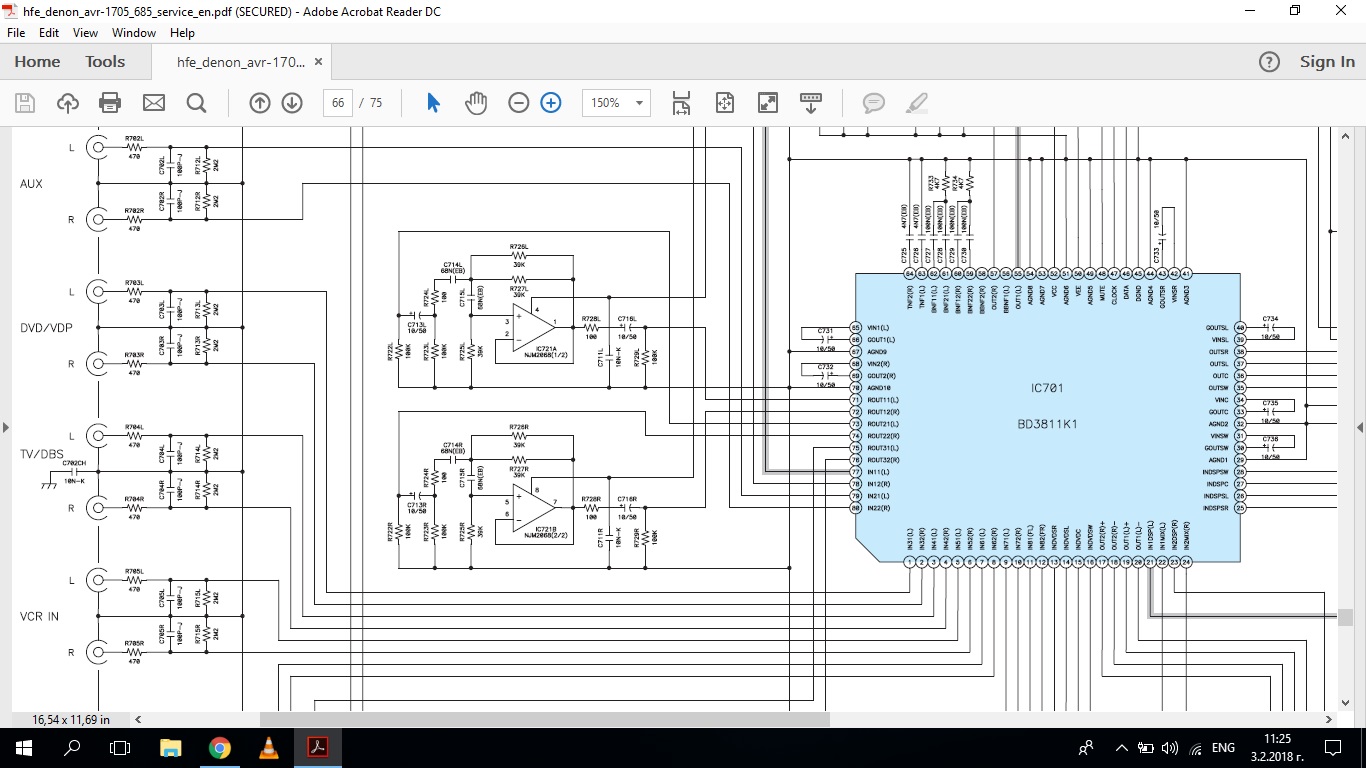Image resolution: width=1366 pixels, height=768 pixels.
Task: Click the upload to cloud icon
Action: [67, 103]
